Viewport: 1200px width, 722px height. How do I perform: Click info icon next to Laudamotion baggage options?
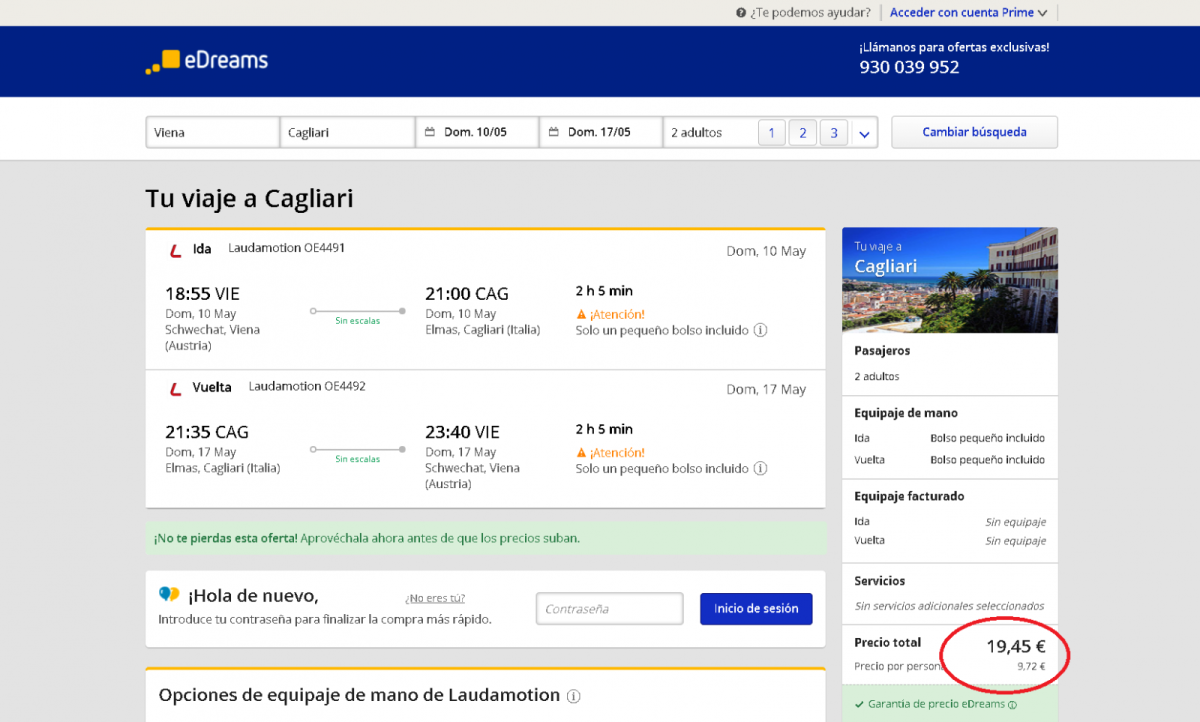(574, 696)
